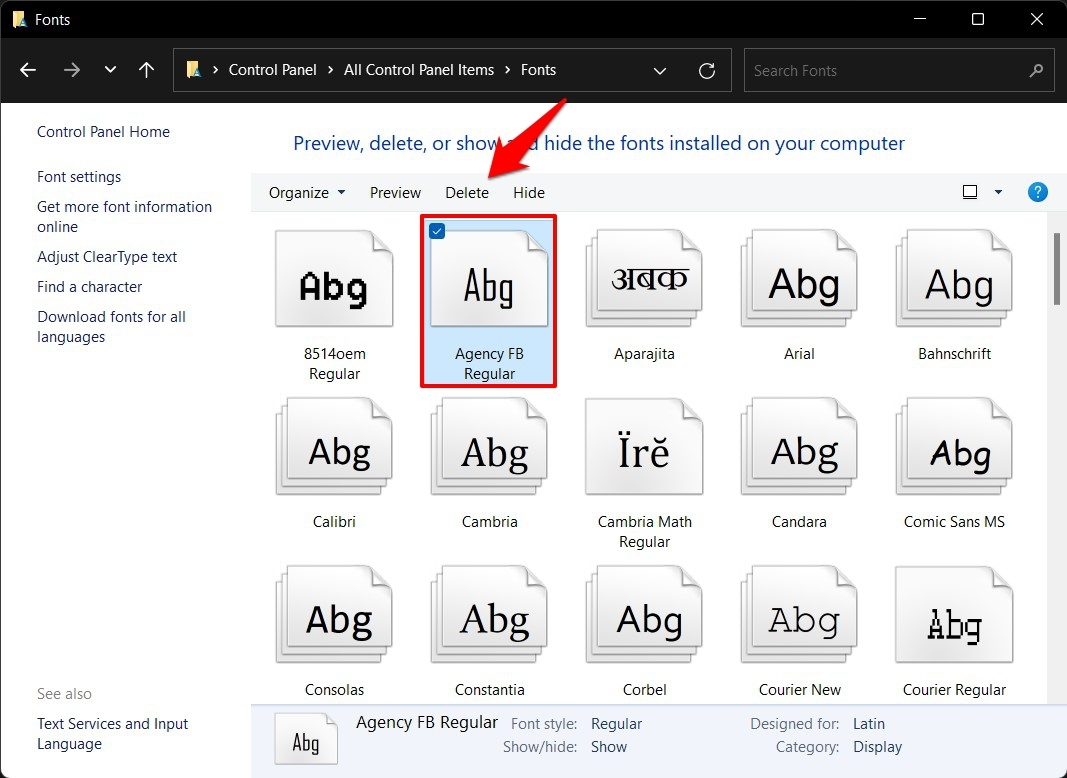Image resolution: width=1067 pixels, height=778 pixels.
Task: Expand address bar history dropdown
Action: coord(659,71)
